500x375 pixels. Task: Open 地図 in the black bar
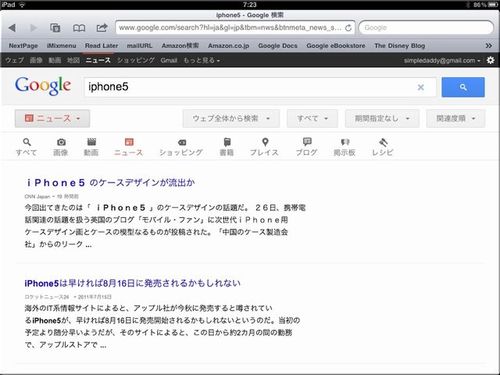[x=73, y=60]
